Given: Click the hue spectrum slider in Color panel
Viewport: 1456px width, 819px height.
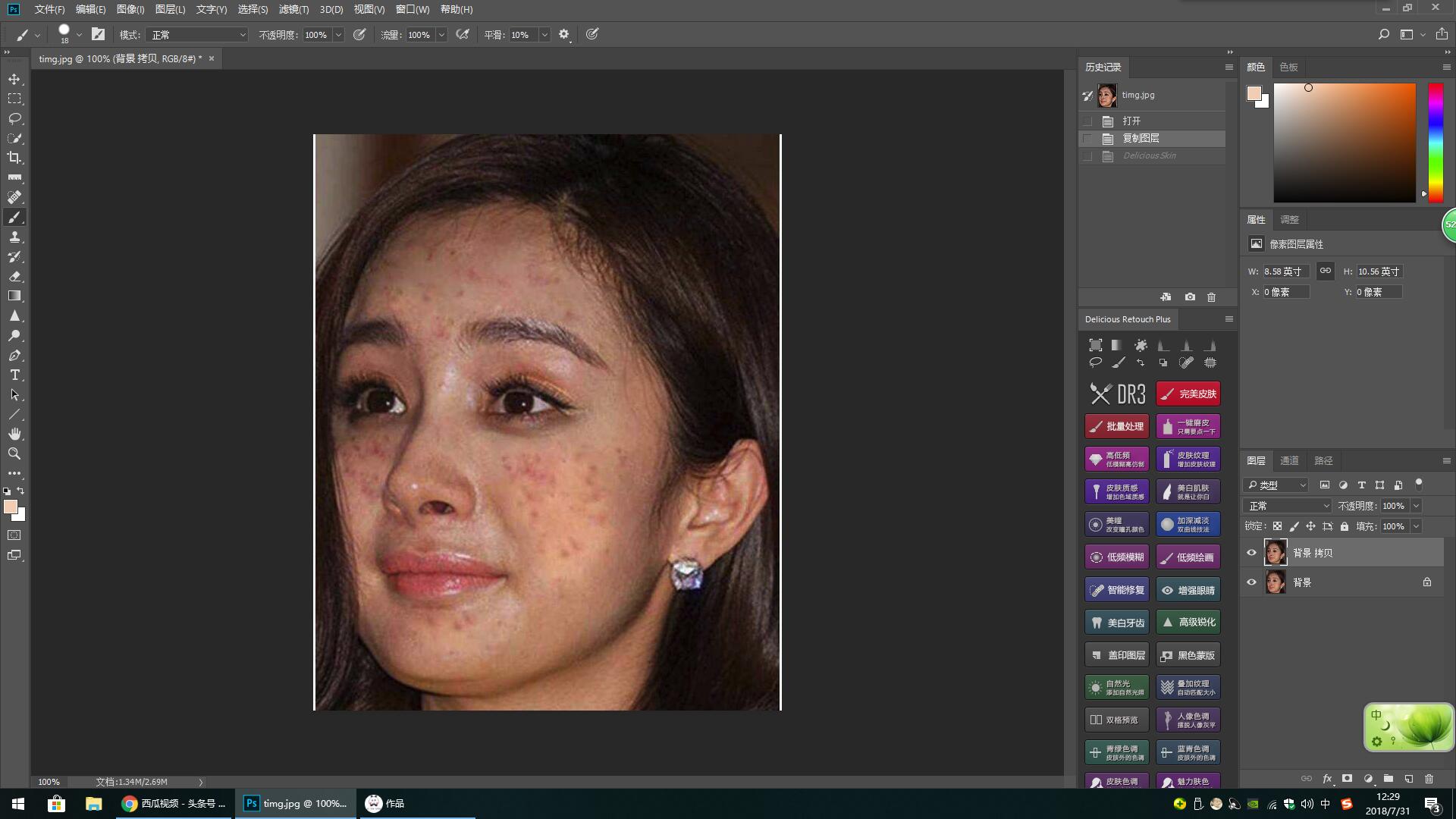Looking at the screenshot, I should (x=1436, y=143).
